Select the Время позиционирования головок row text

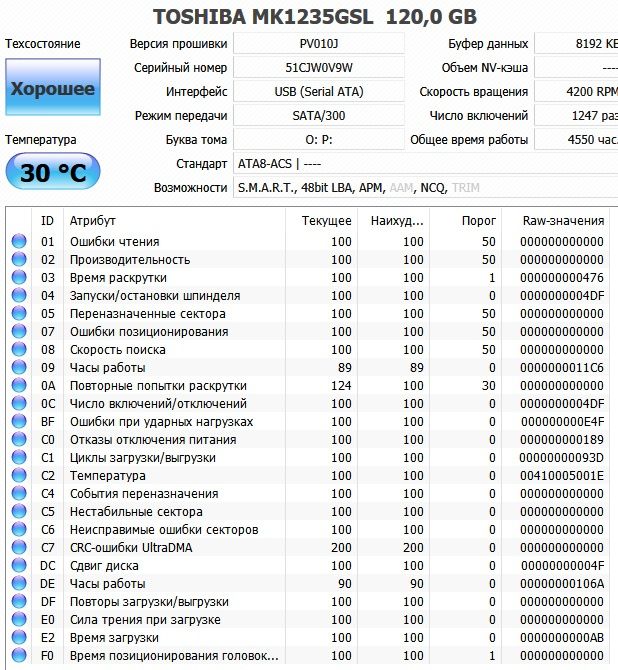tap(174, 655)
